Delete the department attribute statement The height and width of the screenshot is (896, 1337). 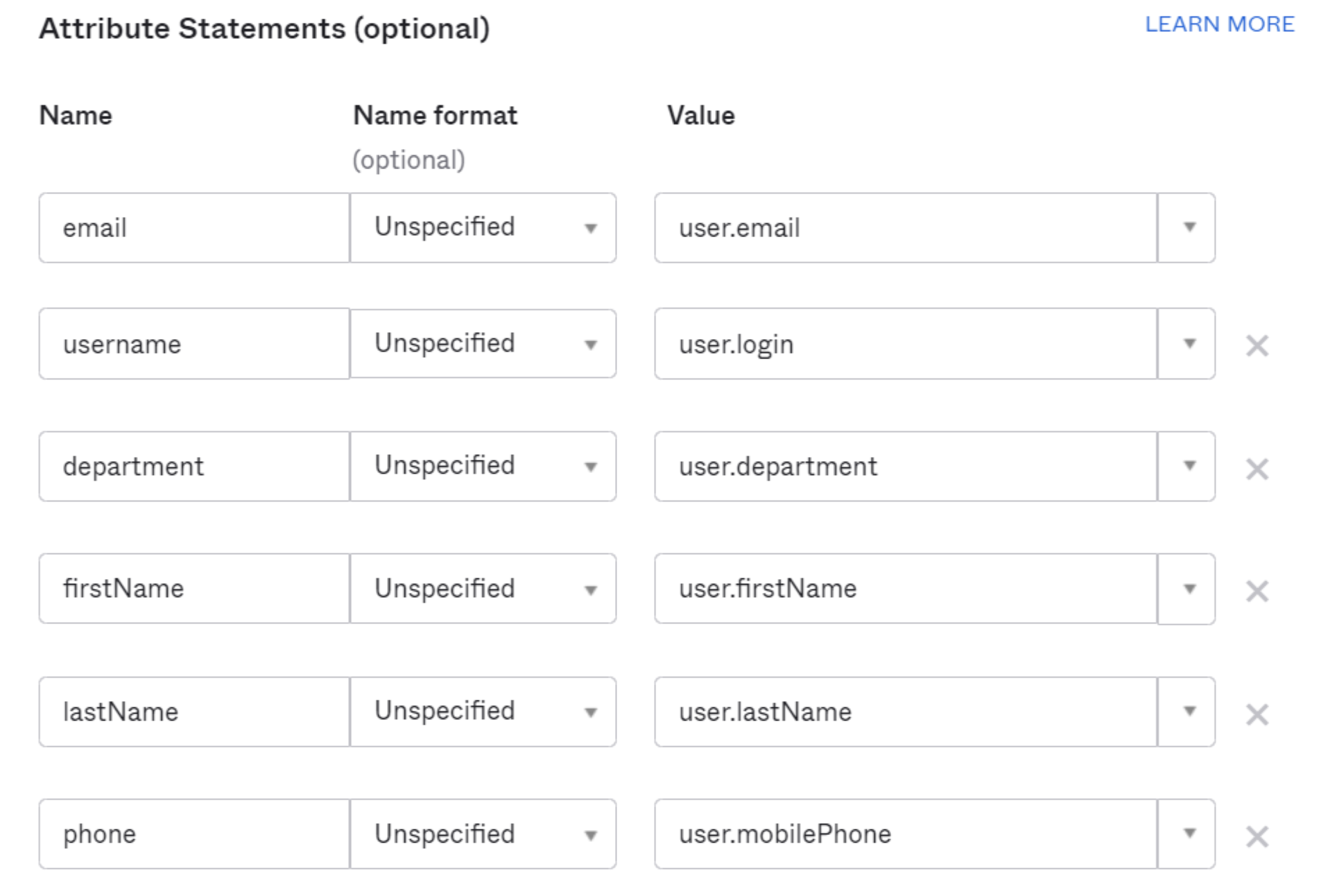pos(1256,469)
